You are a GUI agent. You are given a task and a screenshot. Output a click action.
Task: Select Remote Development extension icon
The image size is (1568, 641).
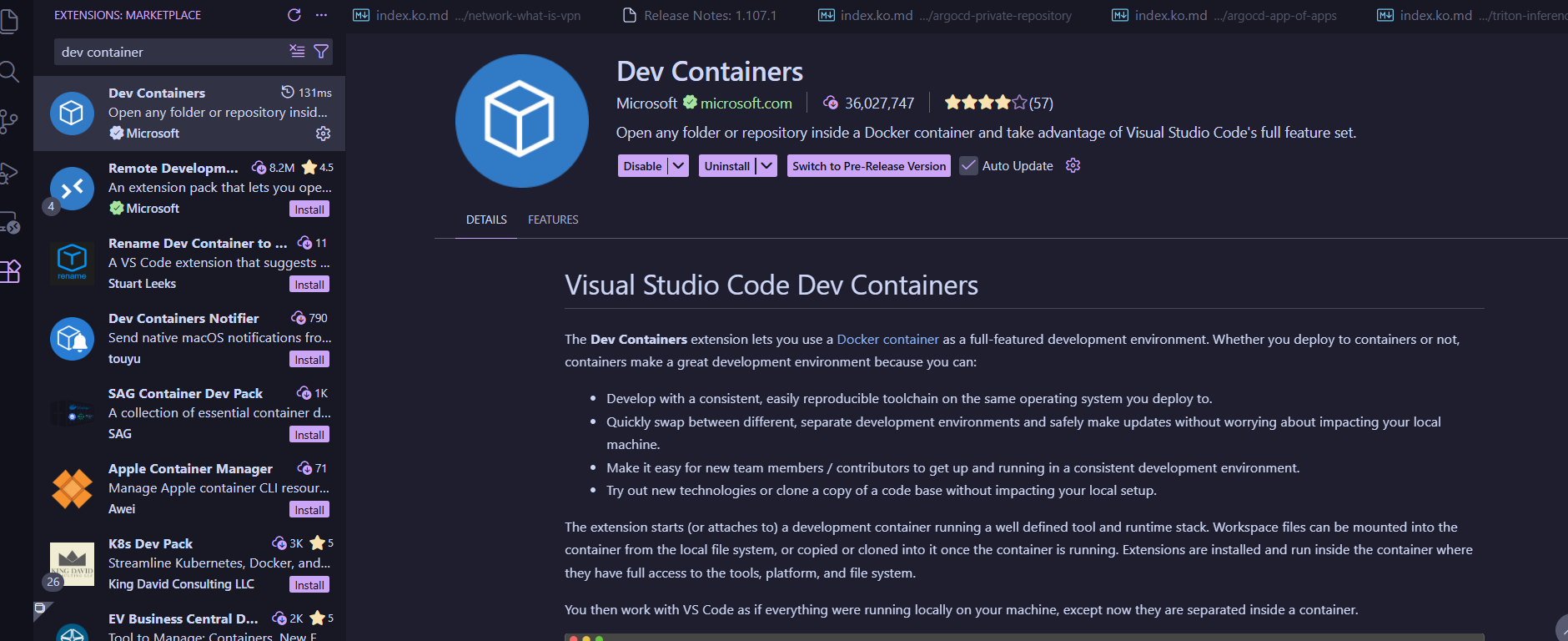point(72,189)
